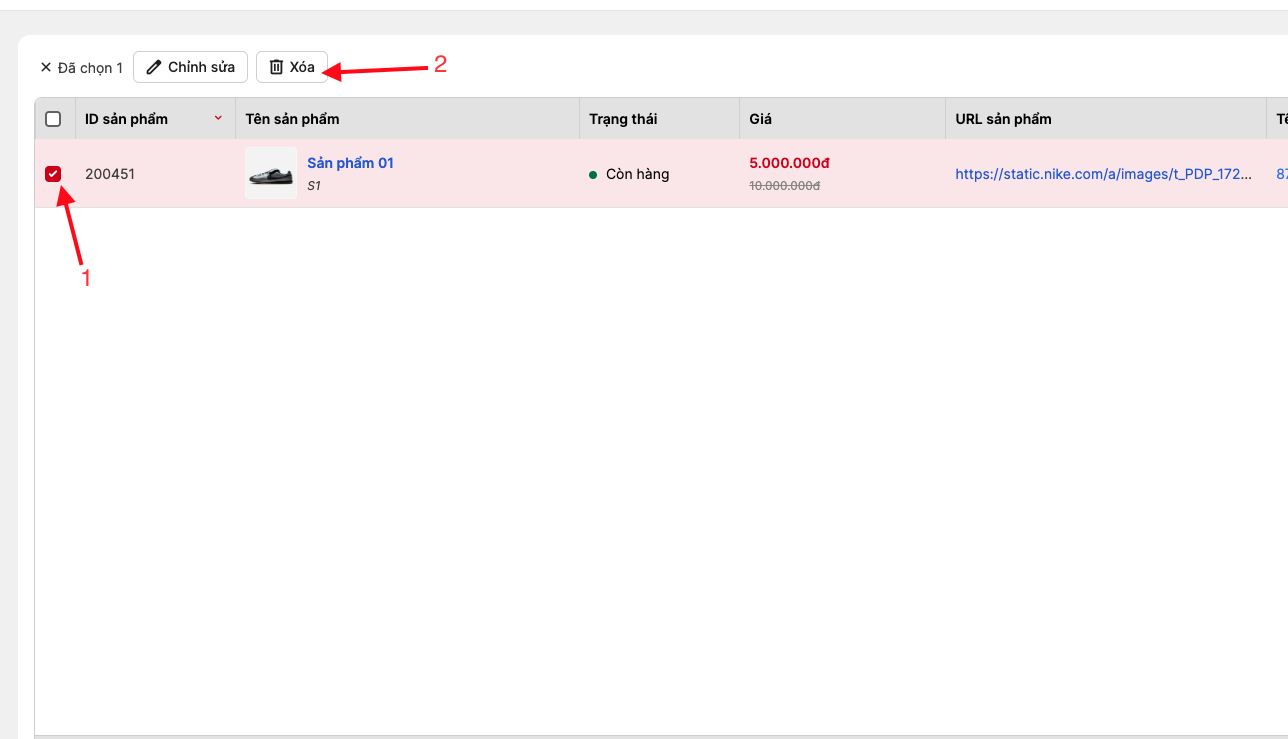
Task: Click the pencil icon for Chỉnh sửa
Action: pos(153,67)
